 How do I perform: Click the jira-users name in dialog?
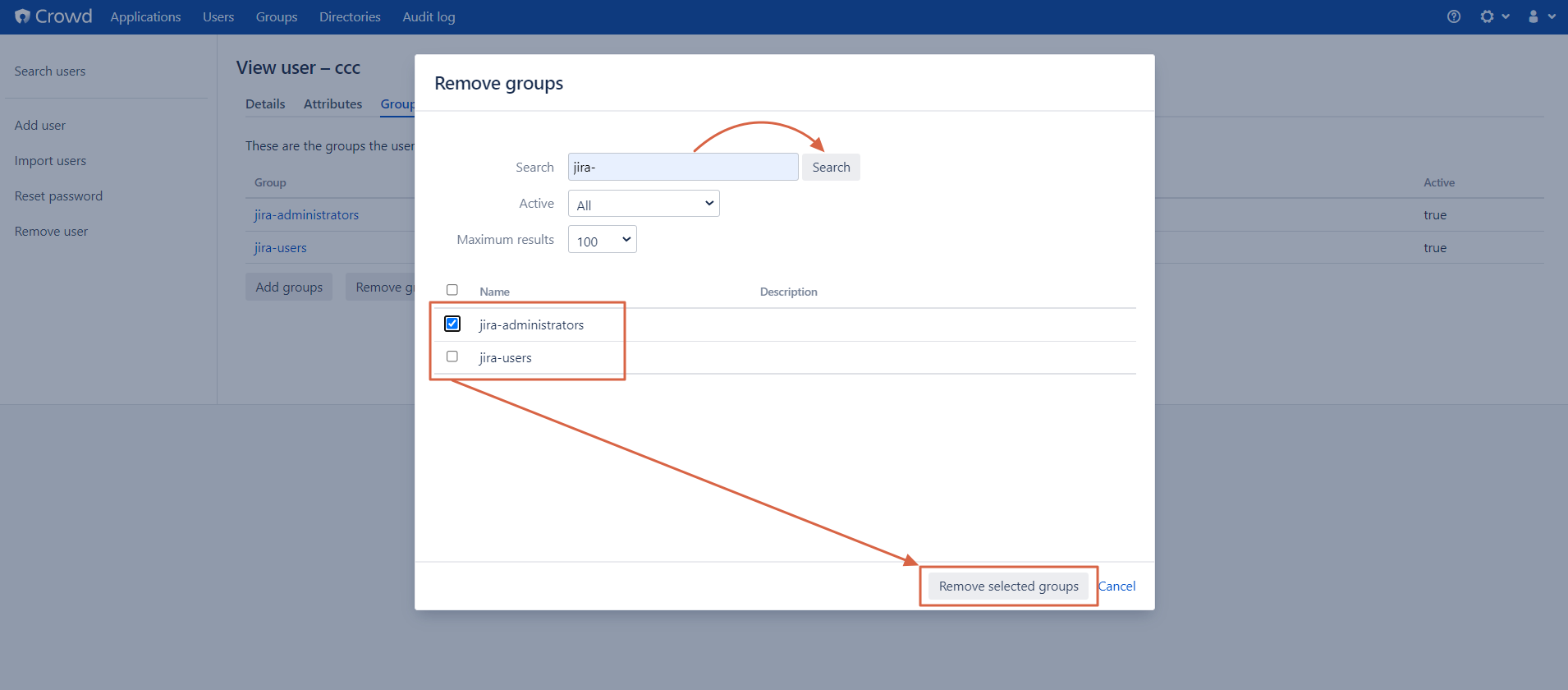[505, 358]
